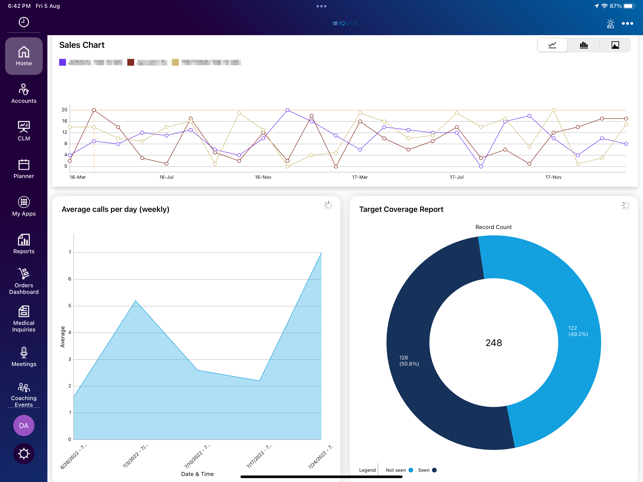
Task: Switch Sales Chart to image view
Action: [x=615, y=45]
